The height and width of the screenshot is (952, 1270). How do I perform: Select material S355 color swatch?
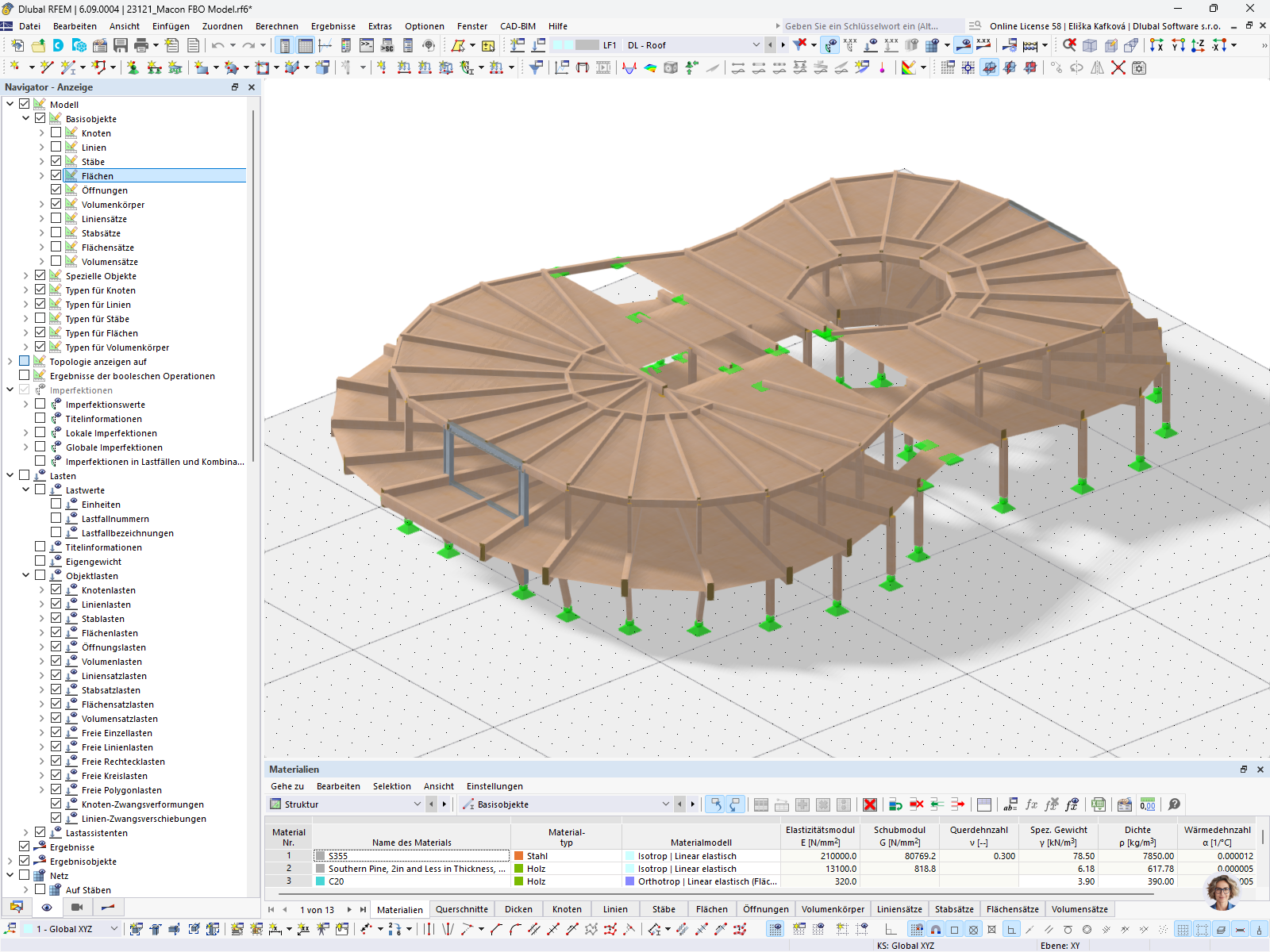tap(319, 856)
